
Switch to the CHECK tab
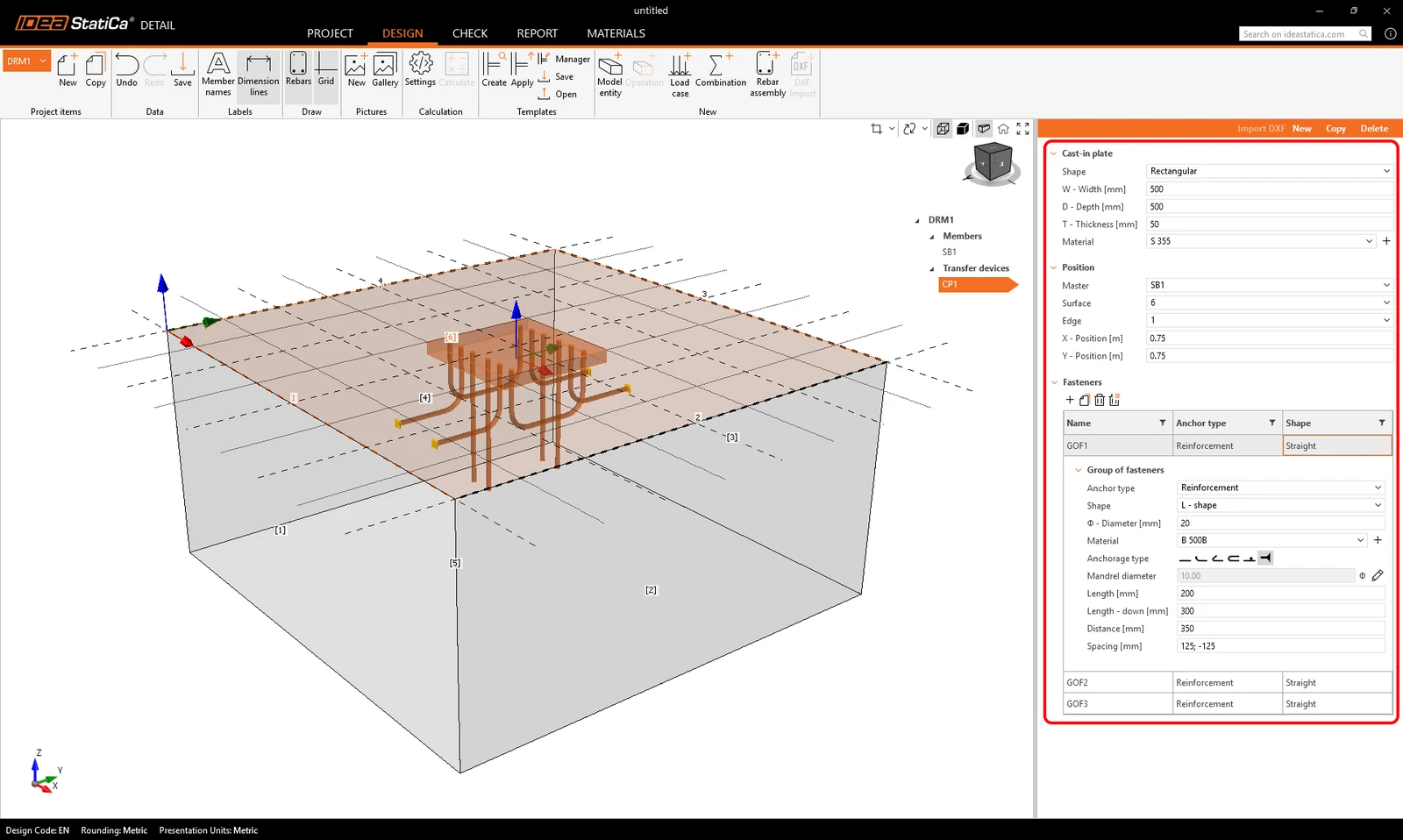470,33
